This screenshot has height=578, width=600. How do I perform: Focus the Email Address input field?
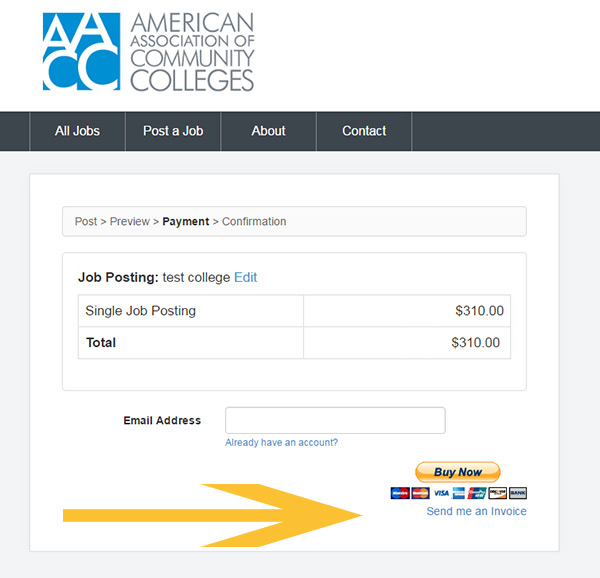[x=335, y=420]
